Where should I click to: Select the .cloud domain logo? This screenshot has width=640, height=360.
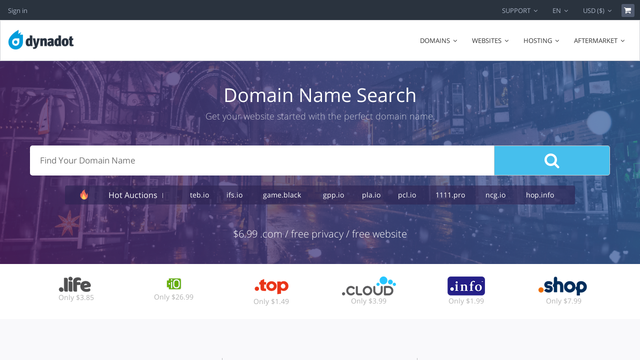[369, 287]
